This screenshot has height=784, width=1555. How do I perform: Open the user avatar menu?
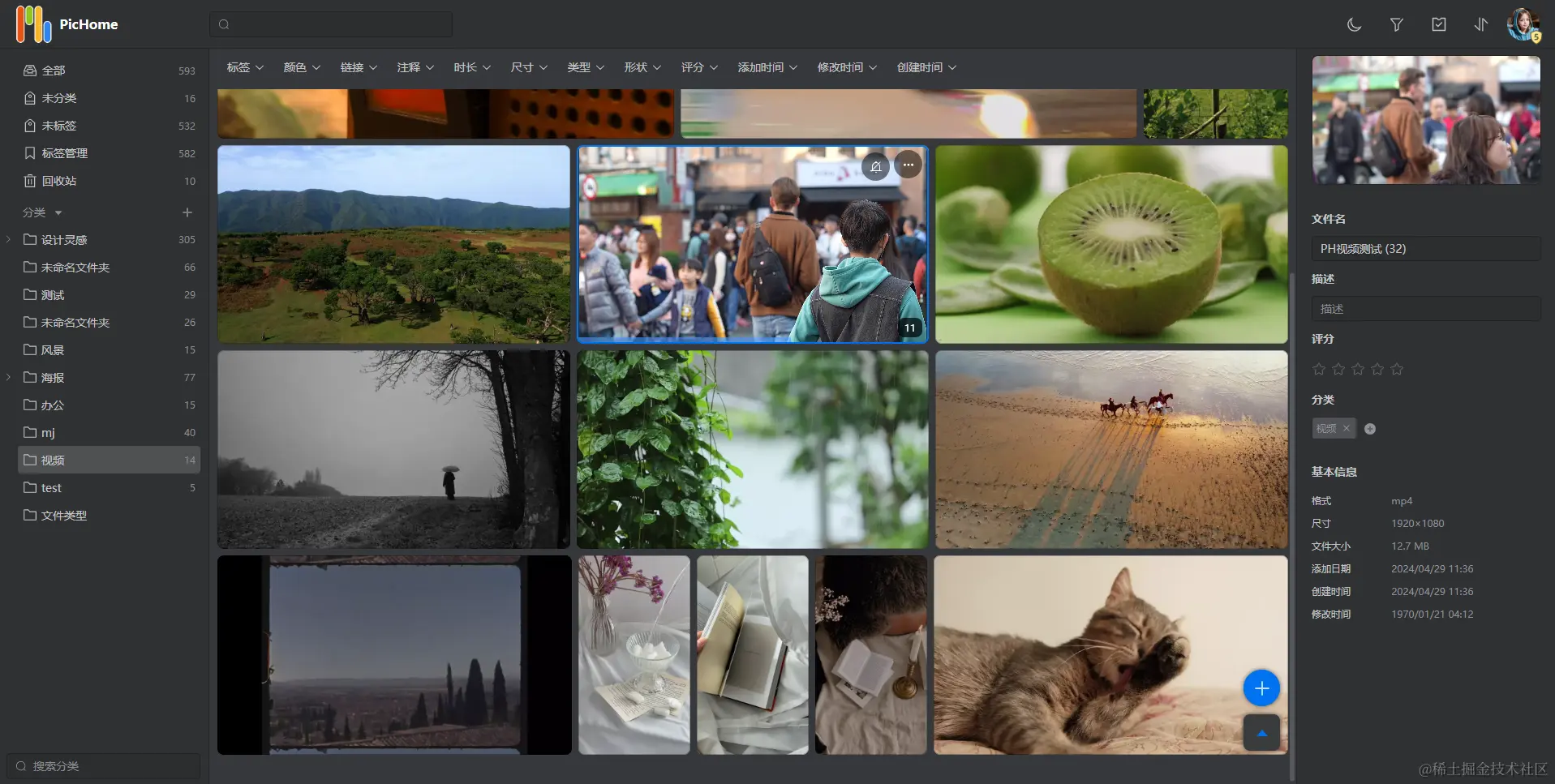[x=1523, y=24]
